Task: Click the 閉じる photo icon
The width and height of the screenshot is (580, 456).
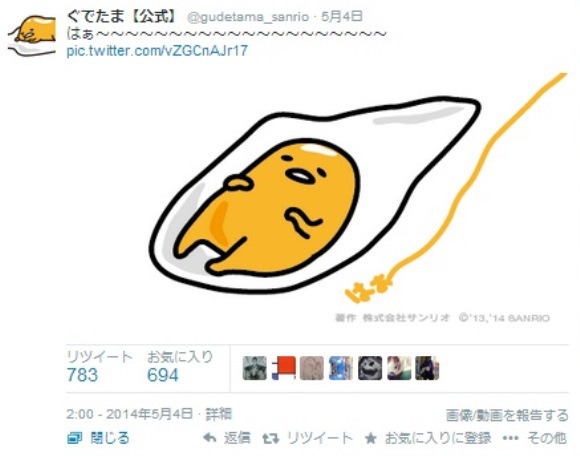Action: [75, 438]
